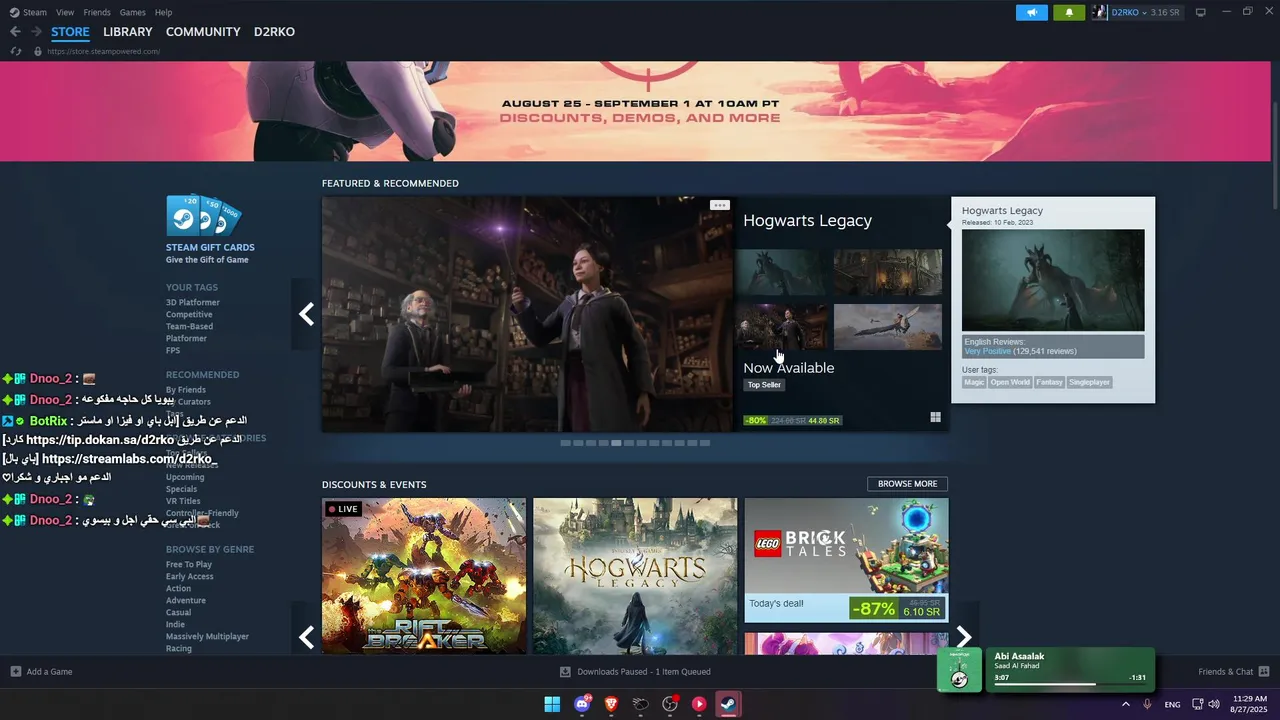
Task: Open the Competitive tag link
Action: (189, 314)
